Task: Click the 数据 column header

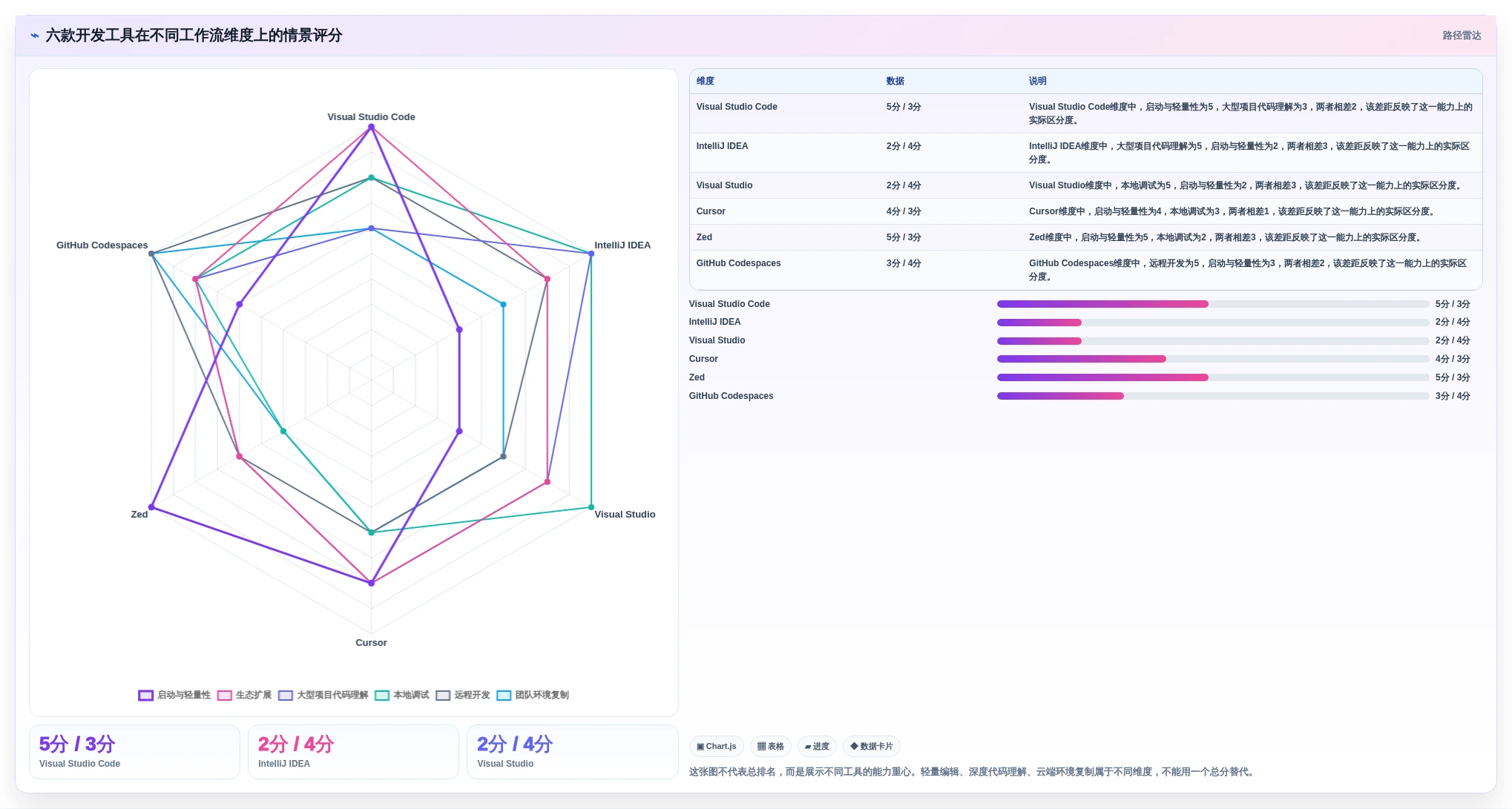Action: 895,81
